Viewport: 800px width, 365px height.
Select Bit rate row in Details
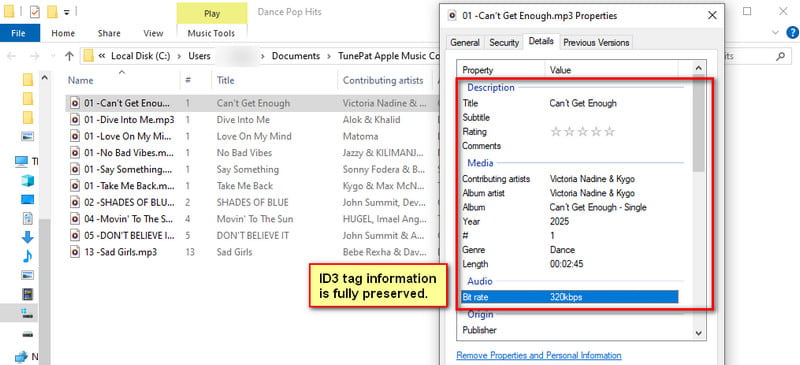pos(569,297)
